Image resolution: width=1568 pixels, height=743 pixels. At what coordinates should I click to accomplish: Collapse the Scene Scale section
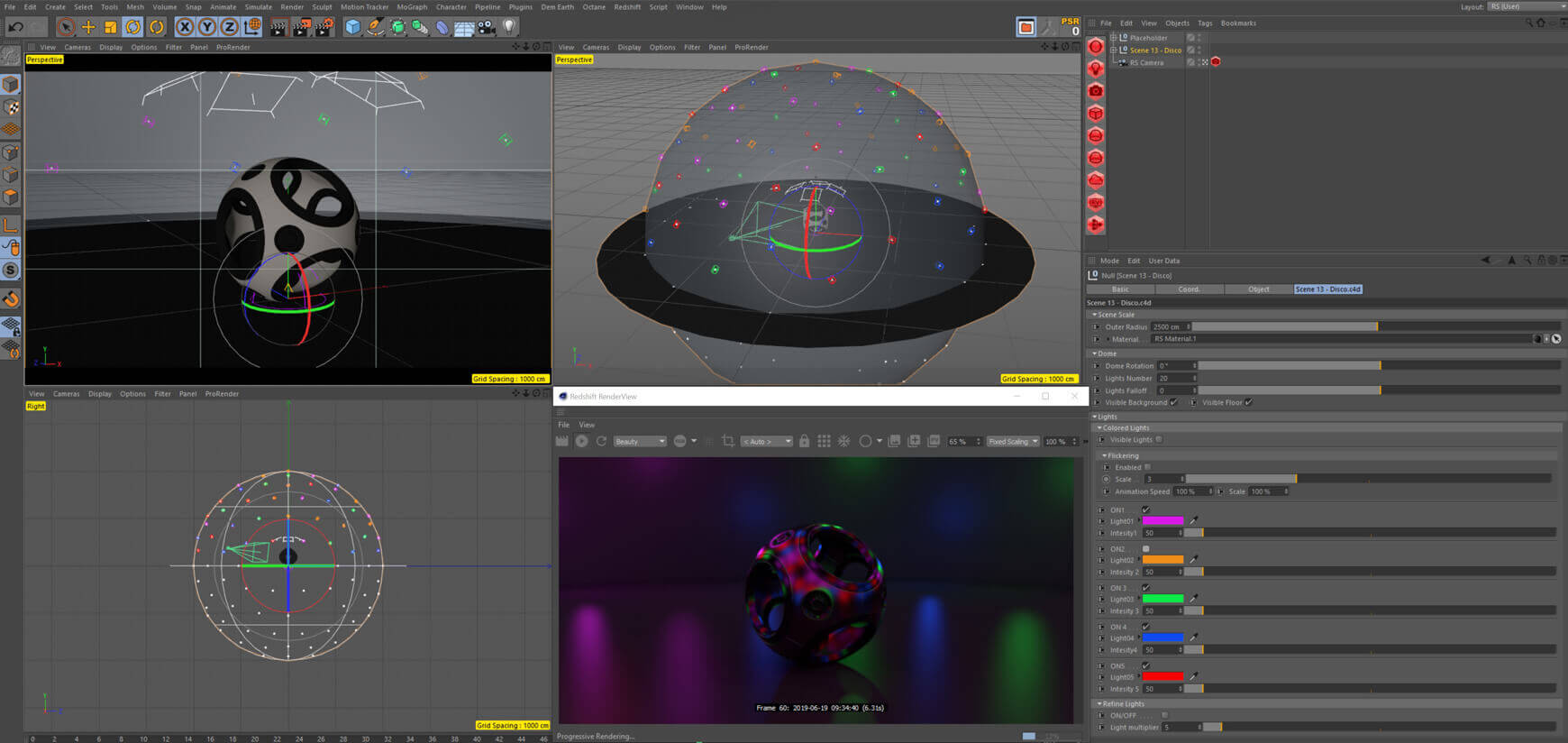pos(1095,315)
